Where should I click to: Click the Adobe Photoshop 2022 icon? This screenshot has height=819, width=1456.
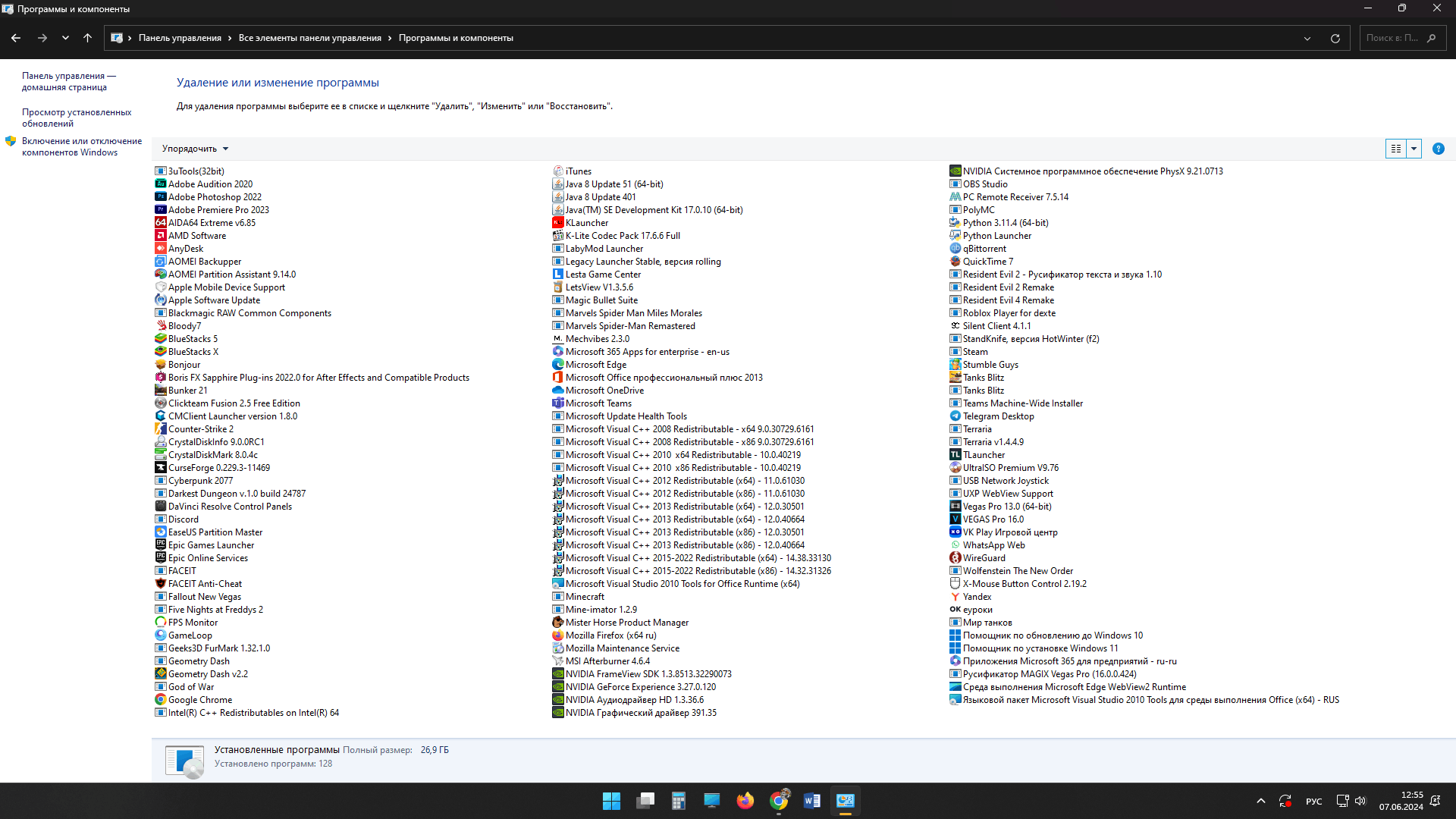pos(159,197)
